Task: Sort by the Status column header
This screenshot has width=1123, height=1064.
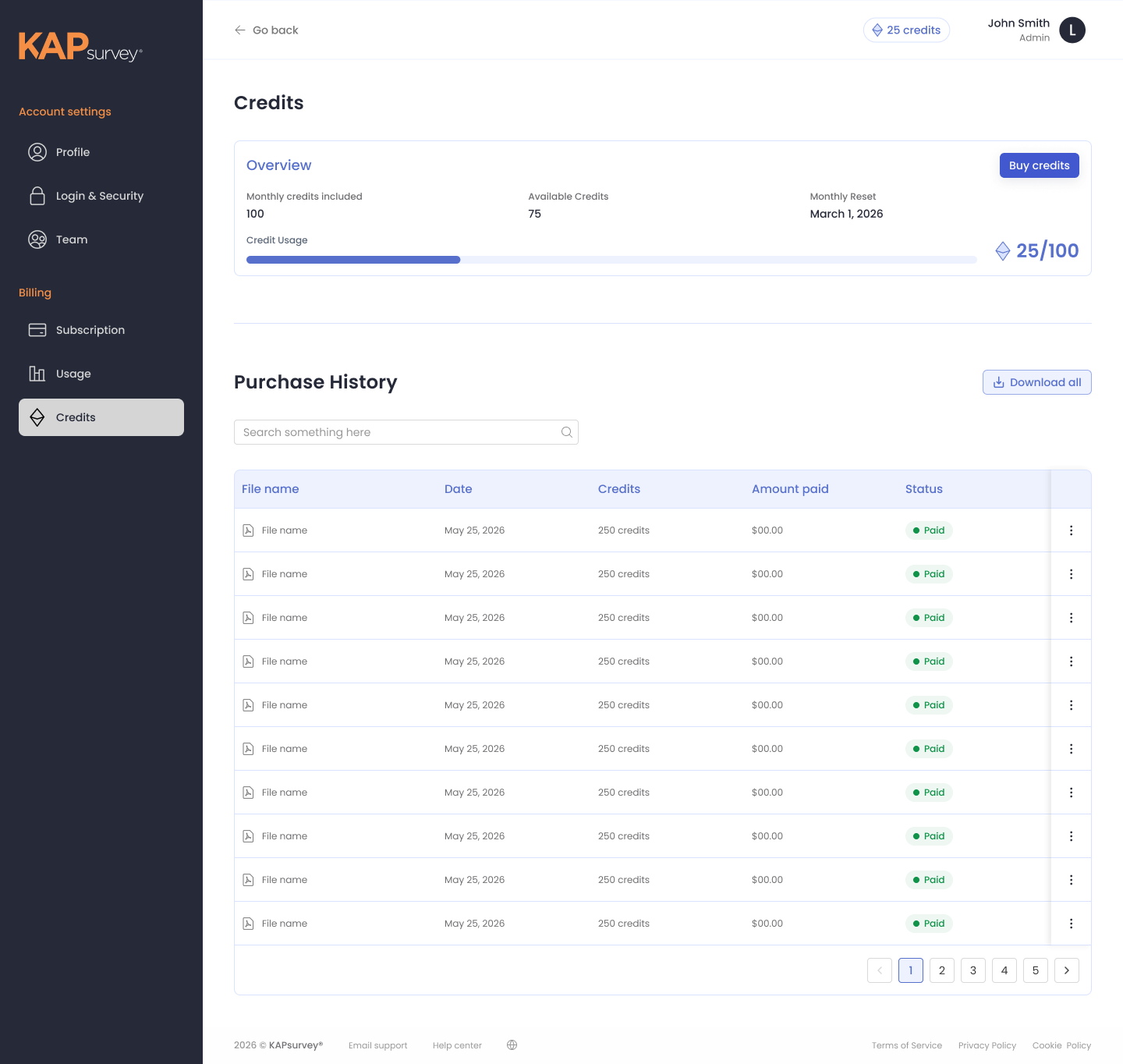Action: (x=924, y=489)
